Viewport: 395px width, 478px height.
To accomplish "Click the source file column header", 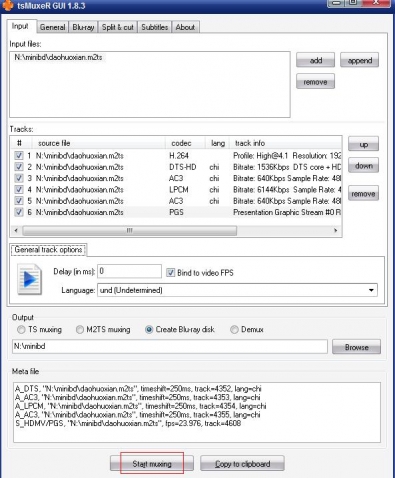I will pos(99,143).
